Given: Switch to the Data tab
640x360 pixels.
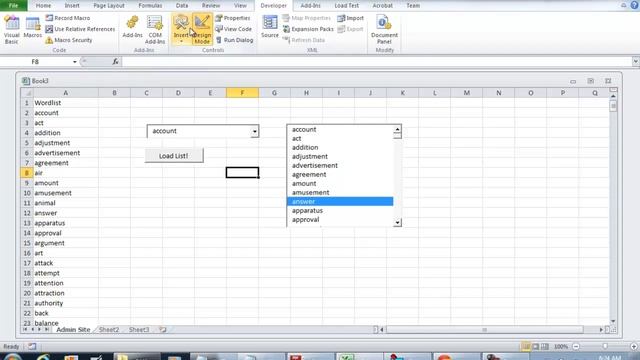Looking at the screenshot, I should pos(182,5).
